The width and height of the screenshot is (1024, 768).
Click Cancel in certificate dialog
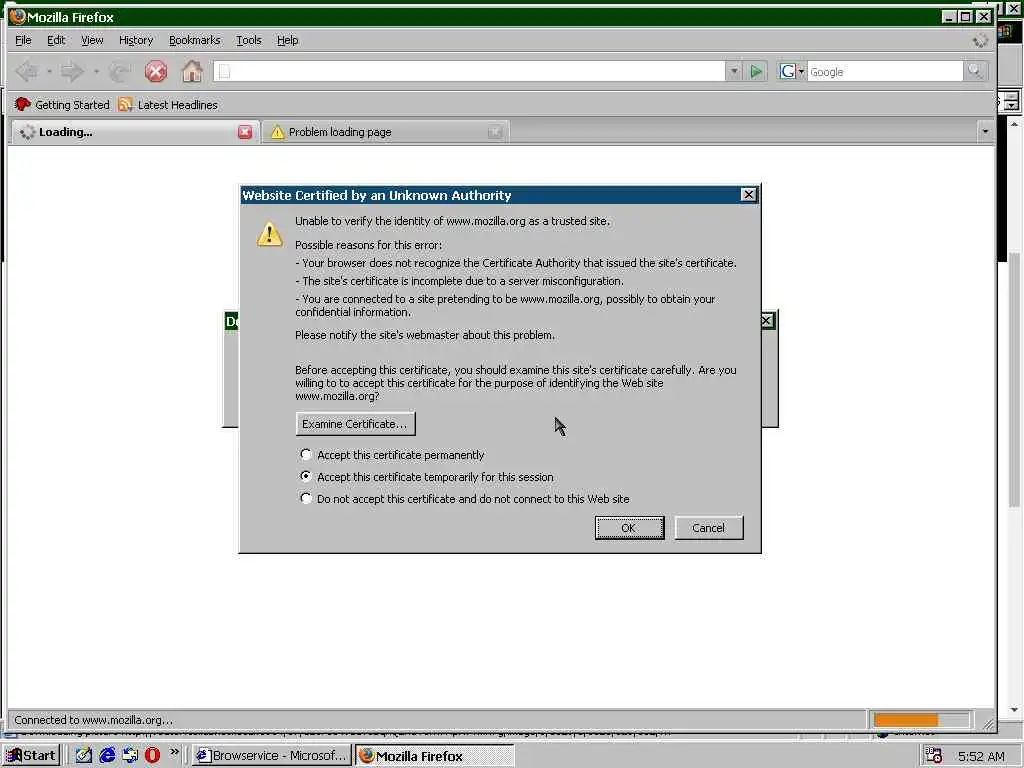[709, 528]
